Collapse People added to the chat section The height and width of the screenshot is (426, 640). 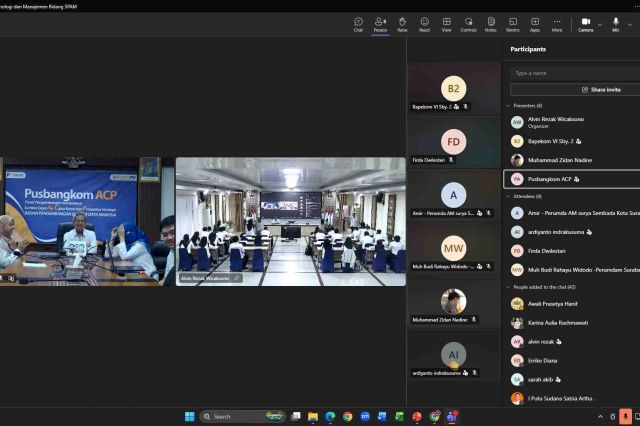pyautogui.click(x=508, y=287)
